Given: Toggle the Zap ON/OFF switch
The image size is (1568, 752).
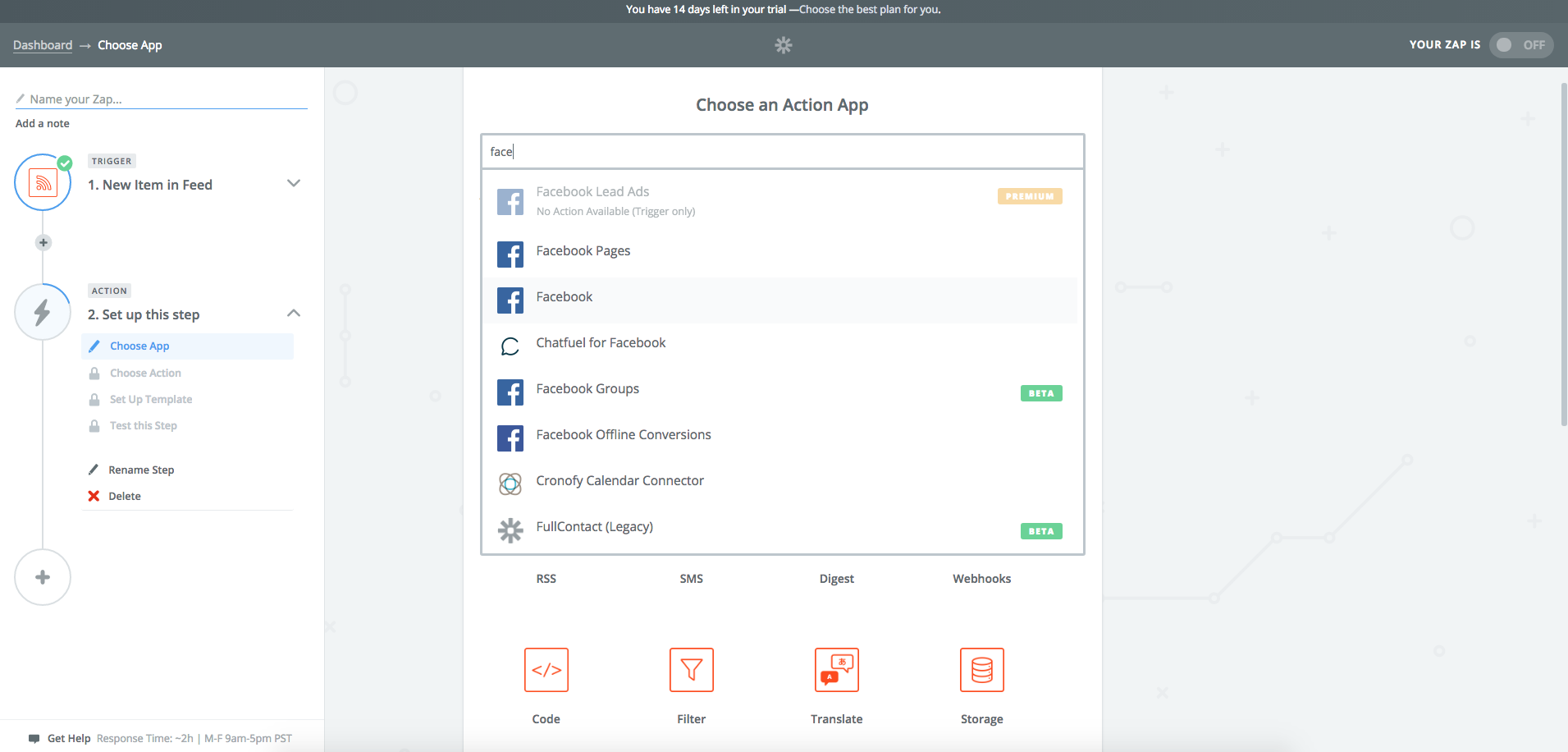Looking at the screenshot, I should [1521, 45].
